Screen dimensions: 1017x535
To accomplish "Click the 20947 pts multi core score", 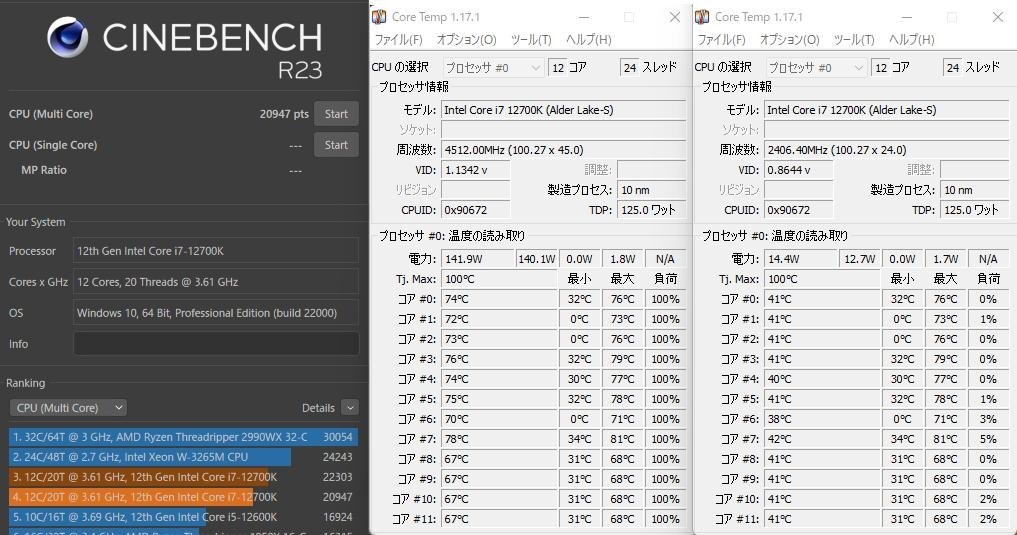I will coord(284,114).
